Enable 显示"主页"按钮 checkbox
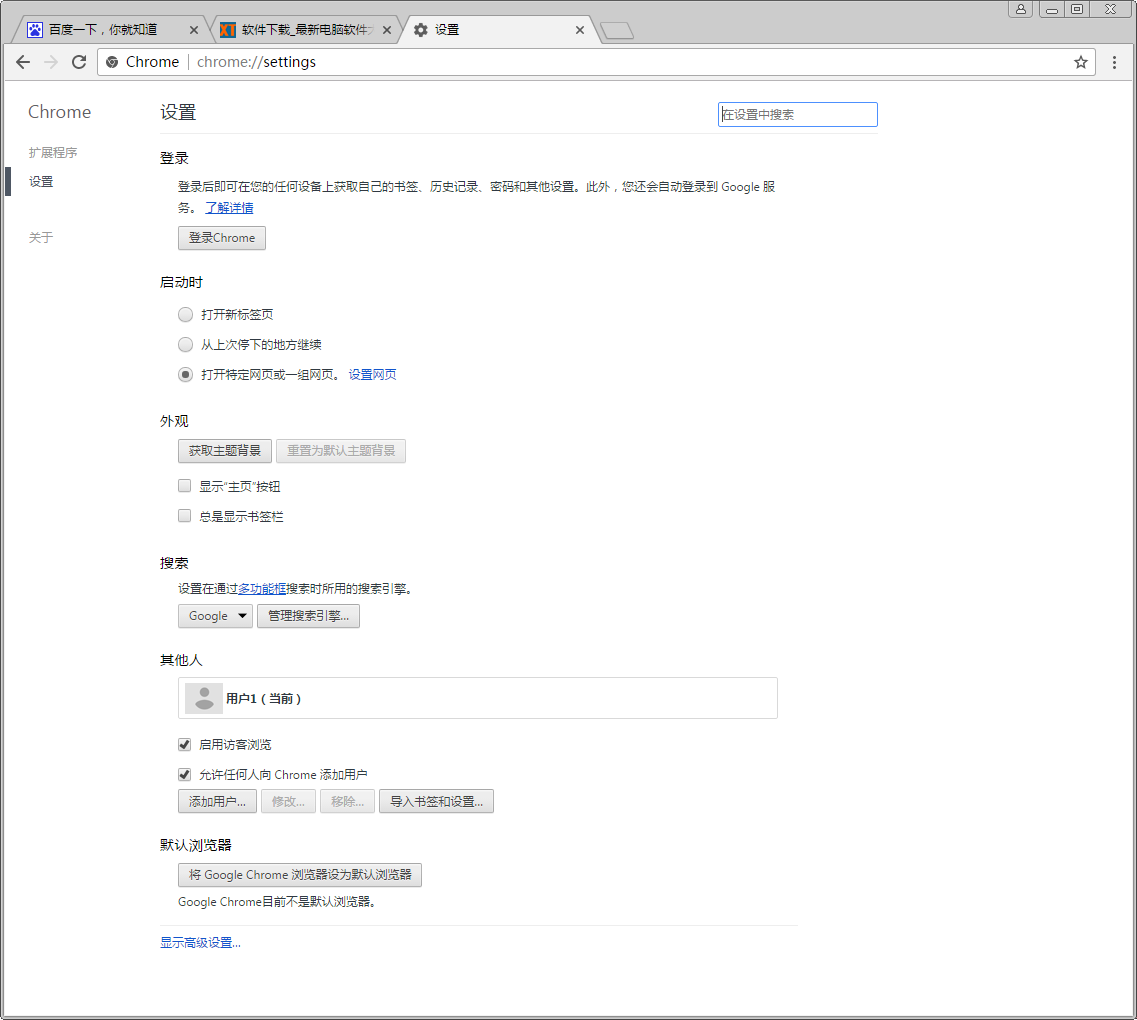 coord(185,486)
